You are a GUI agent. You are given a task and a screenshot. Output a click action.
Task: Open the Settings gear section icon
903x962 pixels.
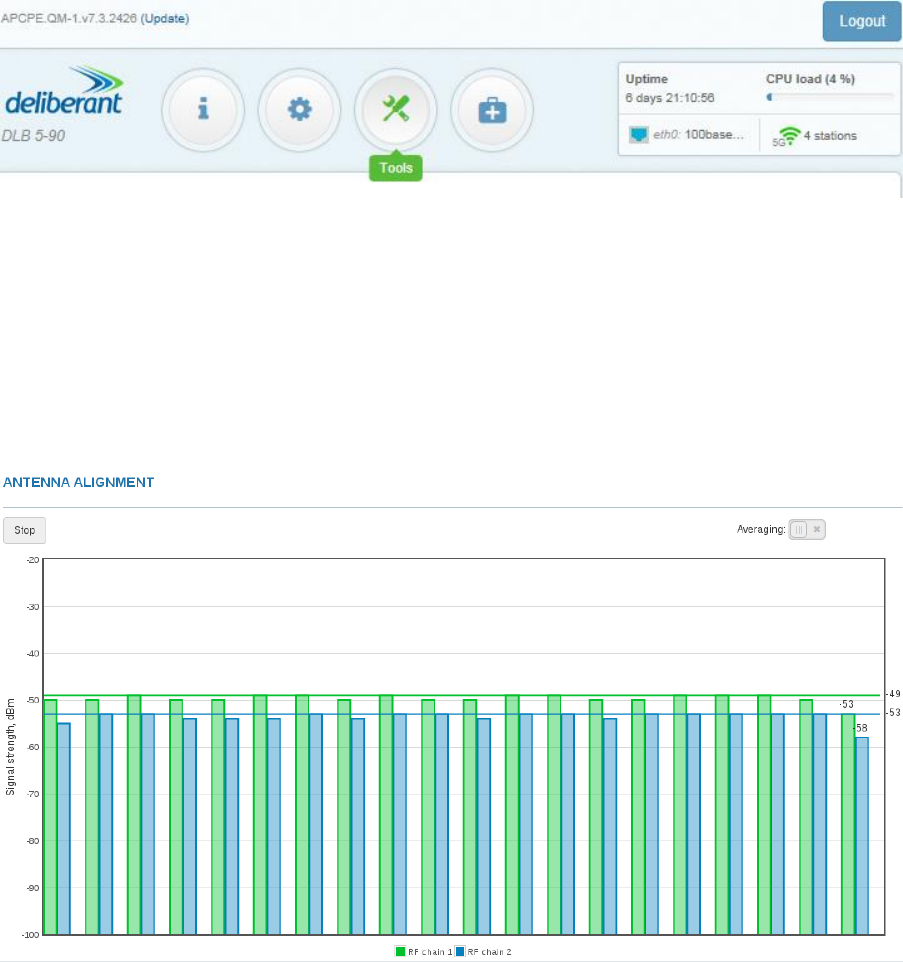click(299, 110)
